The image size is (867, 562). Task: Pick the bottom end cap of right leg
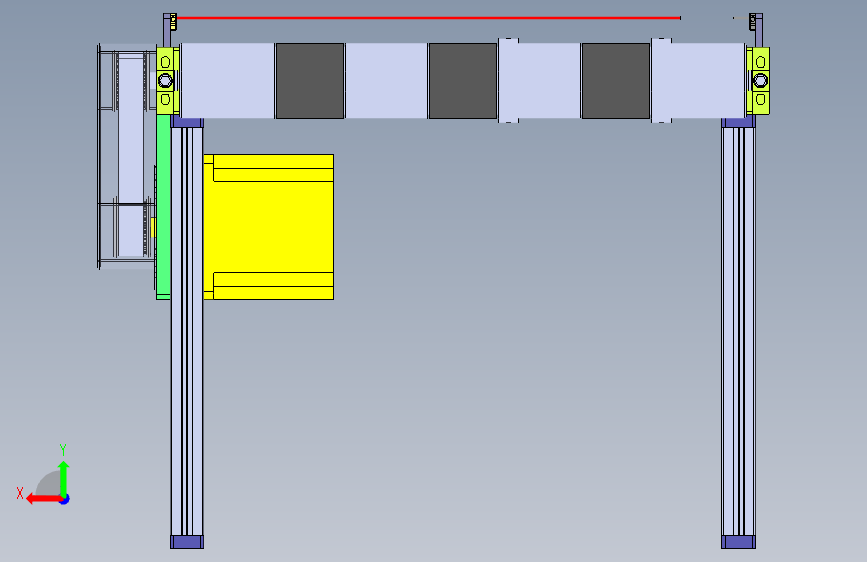pyautogui.click(x=738, y=542)
